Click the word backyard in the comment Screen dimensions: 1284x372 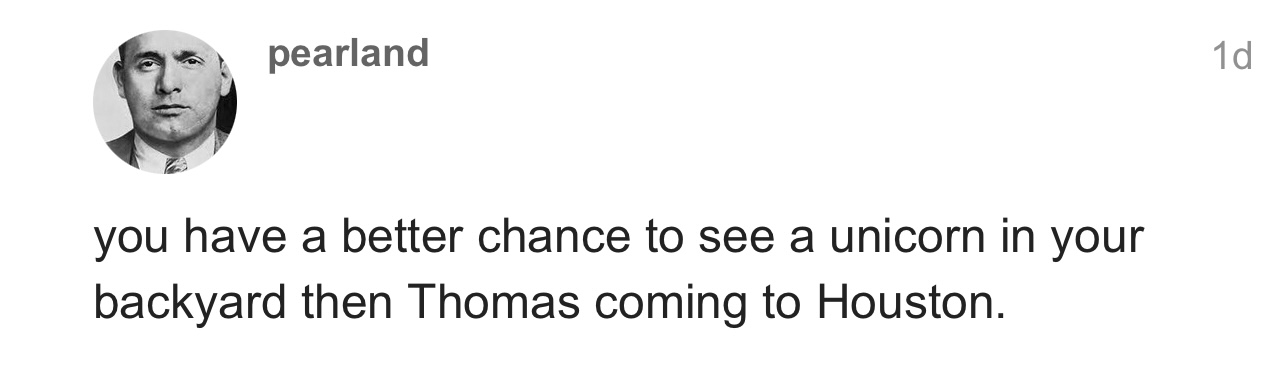click(190, 303)
